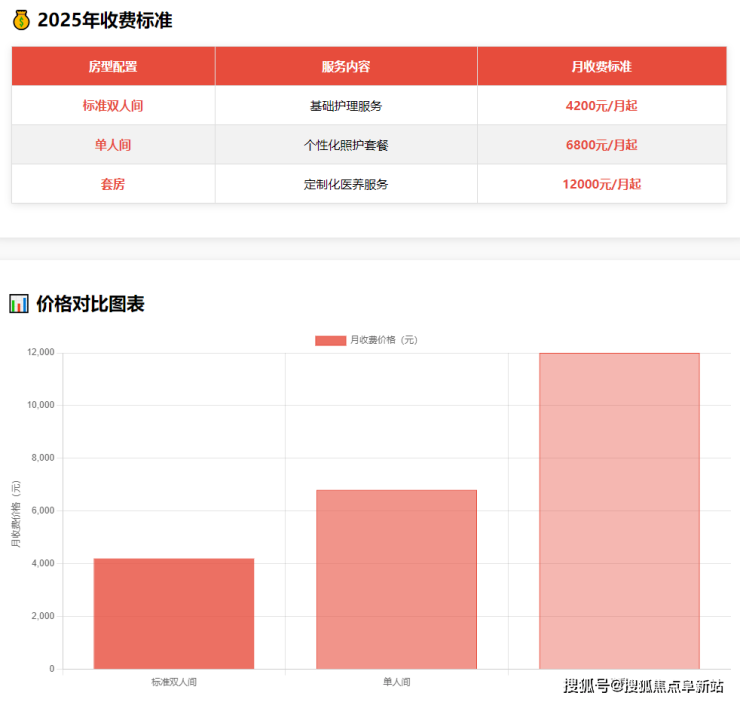740x702 pixels.
Task: Click the 单人间 bar in the chart
Action: click(x=396, y=579)
